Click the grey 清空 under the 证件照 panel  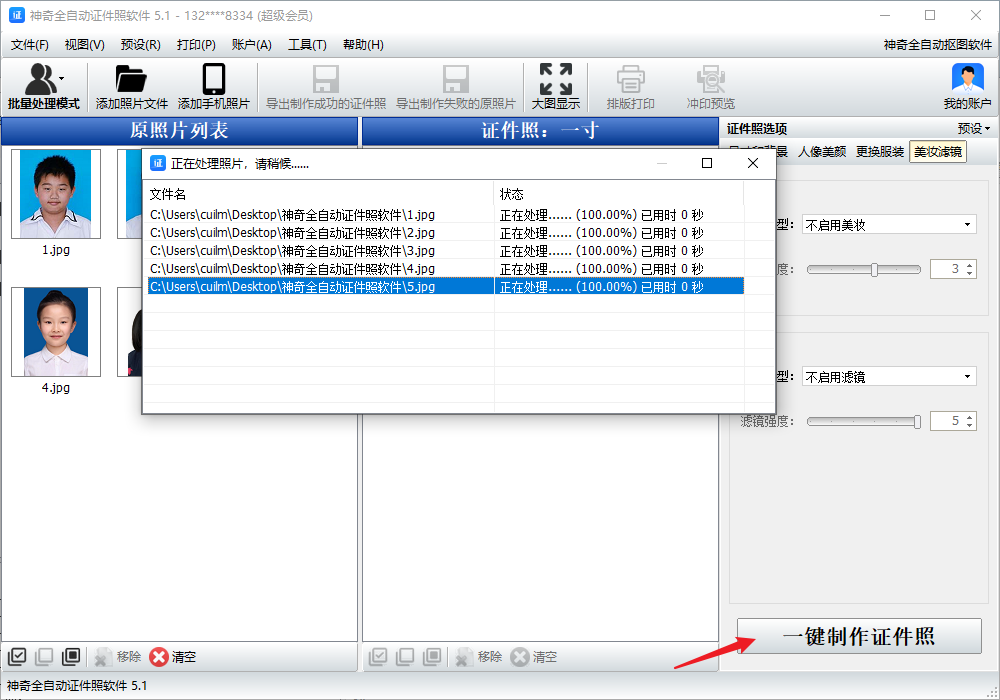pyautogui.click(x=534, y=657)
